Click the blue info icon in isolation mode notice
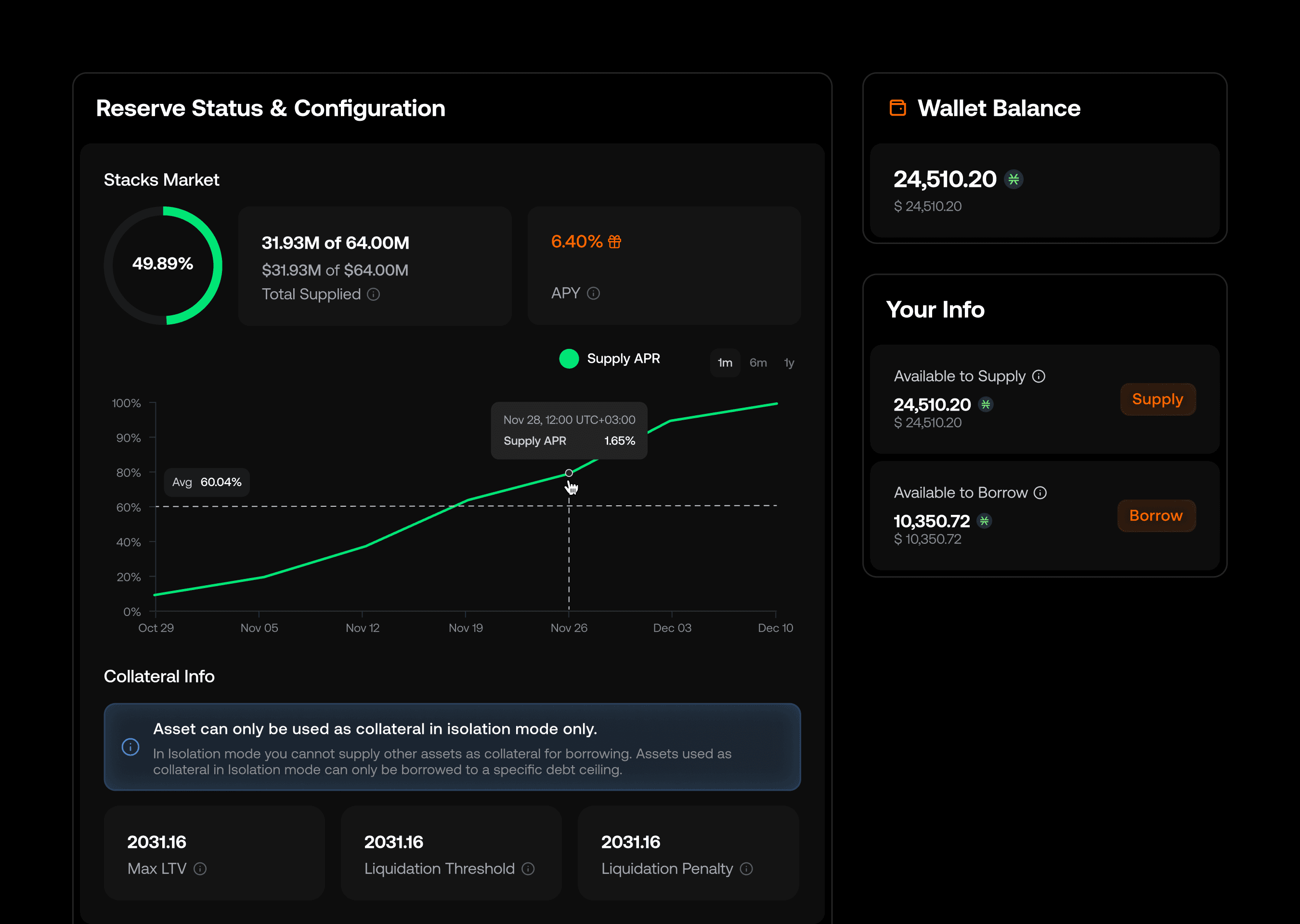 [x=130, y=746]
